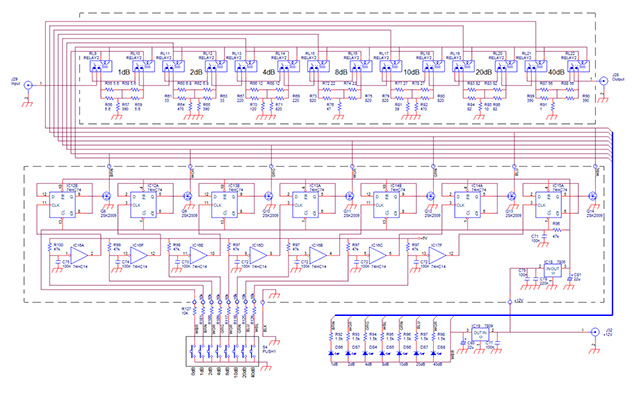
Task: Click the IC17F 74HC14 inverter symbol
Action: (438, 255)
